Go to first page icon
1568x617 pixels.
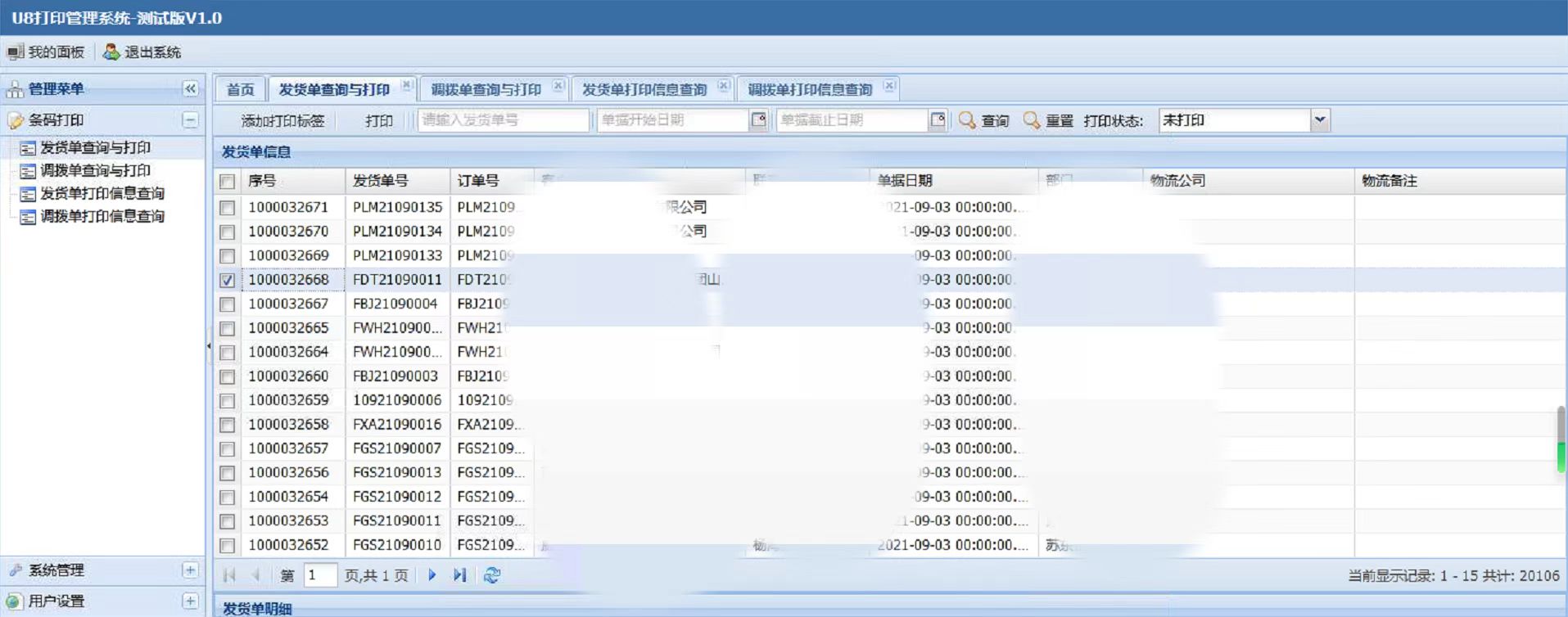(229, 575)
